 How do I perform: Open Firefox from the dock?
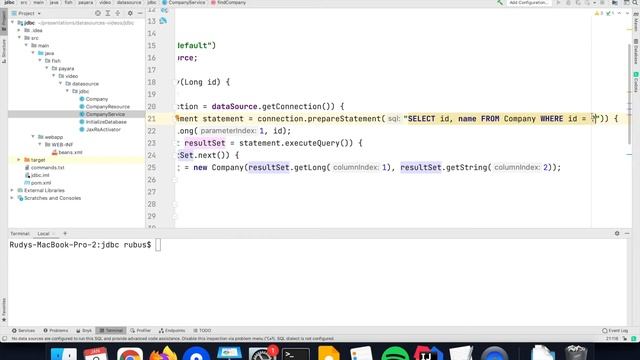[163, 353]
